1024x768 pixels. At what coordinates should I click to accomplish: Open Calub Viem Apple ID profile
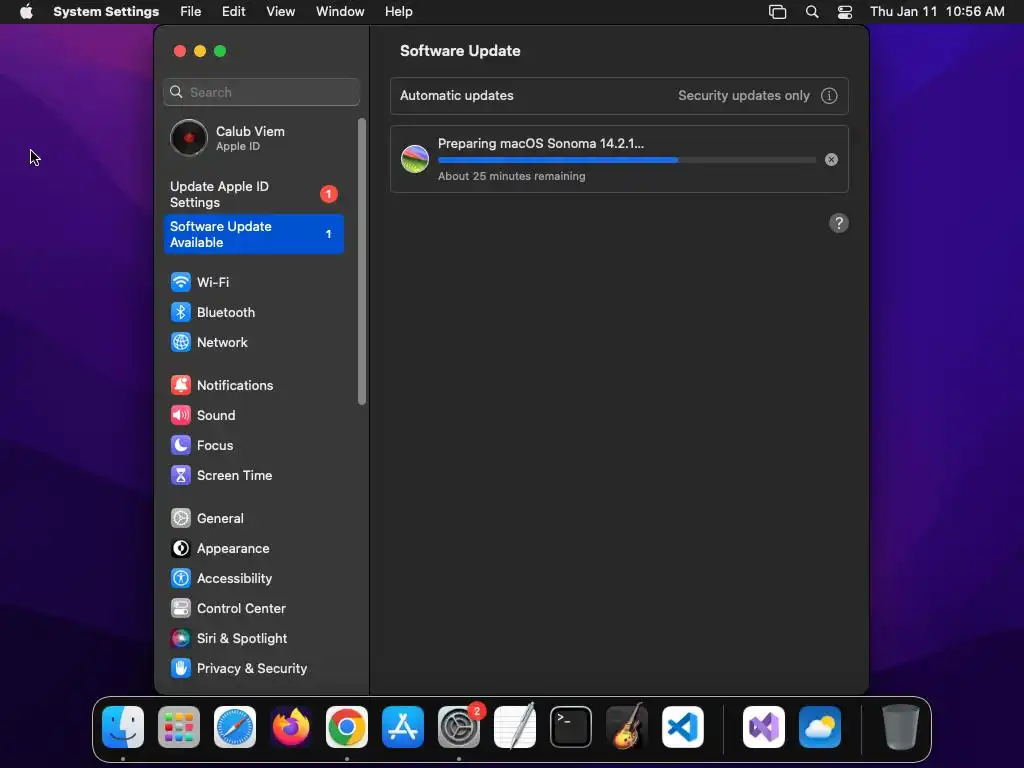point(253,138)
